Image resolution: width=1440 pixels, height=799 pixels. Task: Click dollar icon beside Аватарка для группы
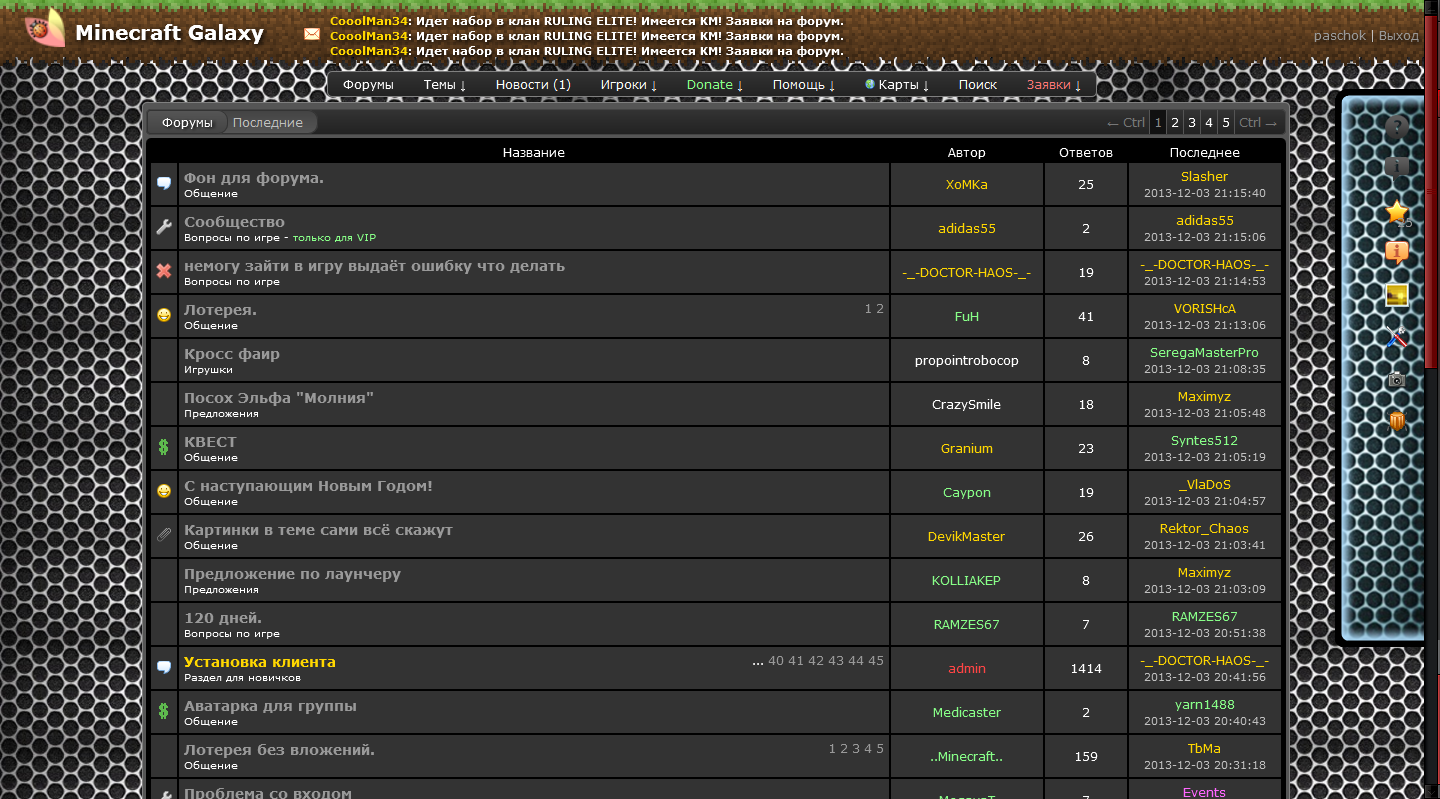pos(164,711)
